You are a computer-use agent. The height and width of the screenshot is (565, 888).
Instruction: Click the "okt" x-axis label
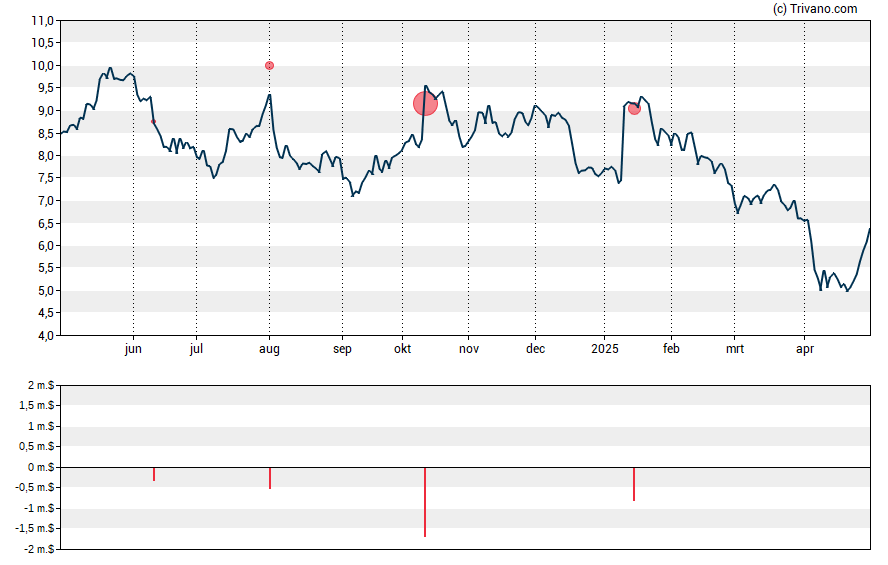(x=403, y=349)
